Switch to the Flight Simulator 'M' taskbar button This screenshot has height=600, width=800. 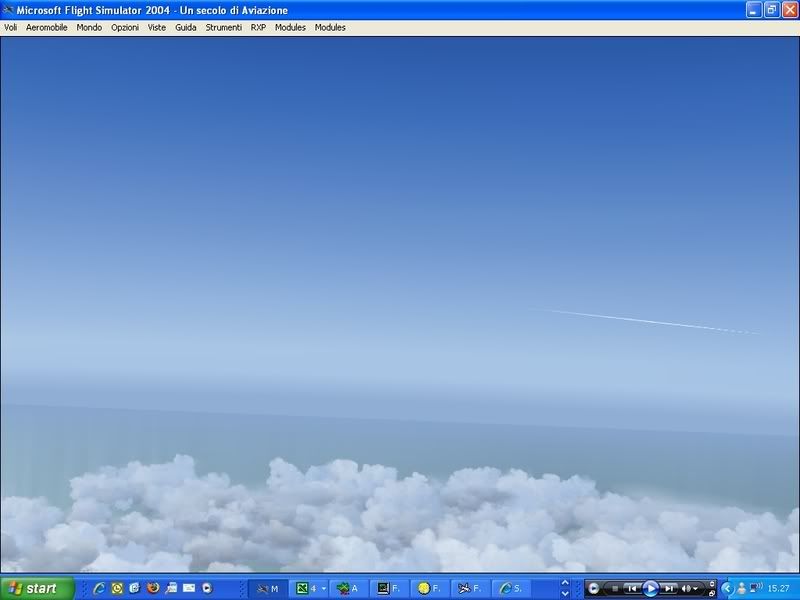tap(268, 589)
